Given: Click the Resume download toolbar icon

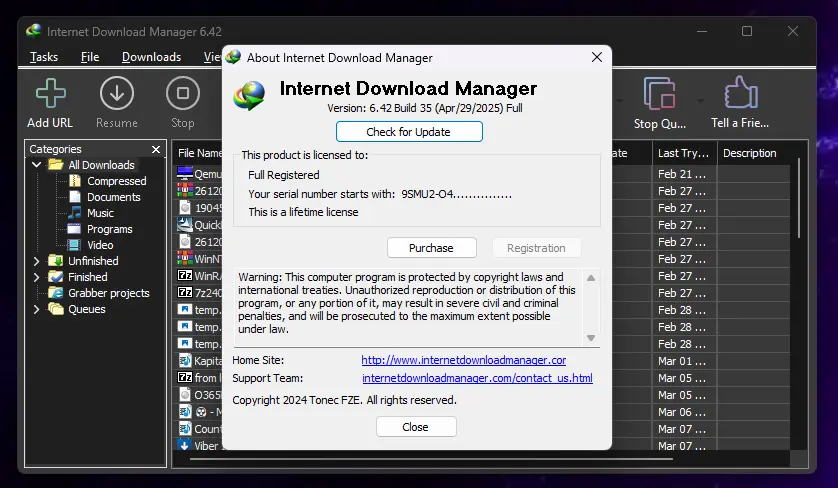Looking at the screenshot, I should click(117, 94).
